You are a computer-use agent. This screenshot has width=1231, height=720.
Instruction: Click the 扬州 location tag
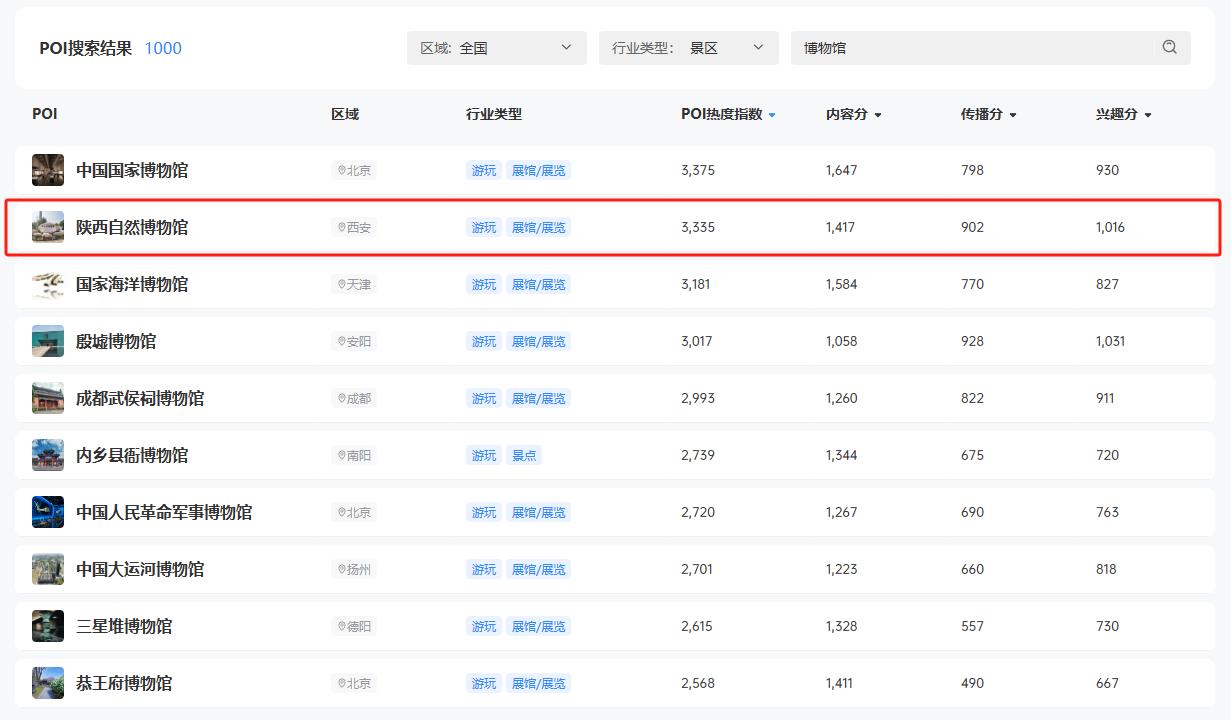coord(354,569)
